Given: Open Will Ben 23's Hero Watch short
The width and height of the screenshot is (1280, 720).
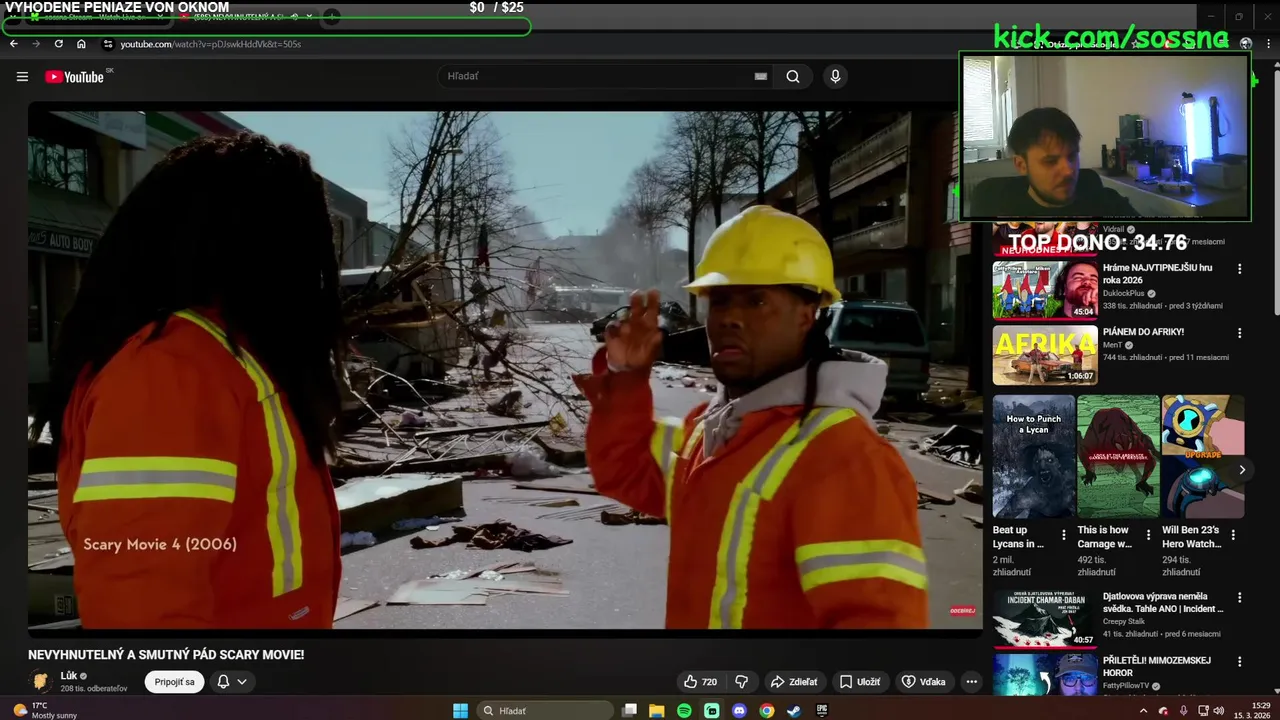Looking at the screenshot, I should pos(1203,457).
